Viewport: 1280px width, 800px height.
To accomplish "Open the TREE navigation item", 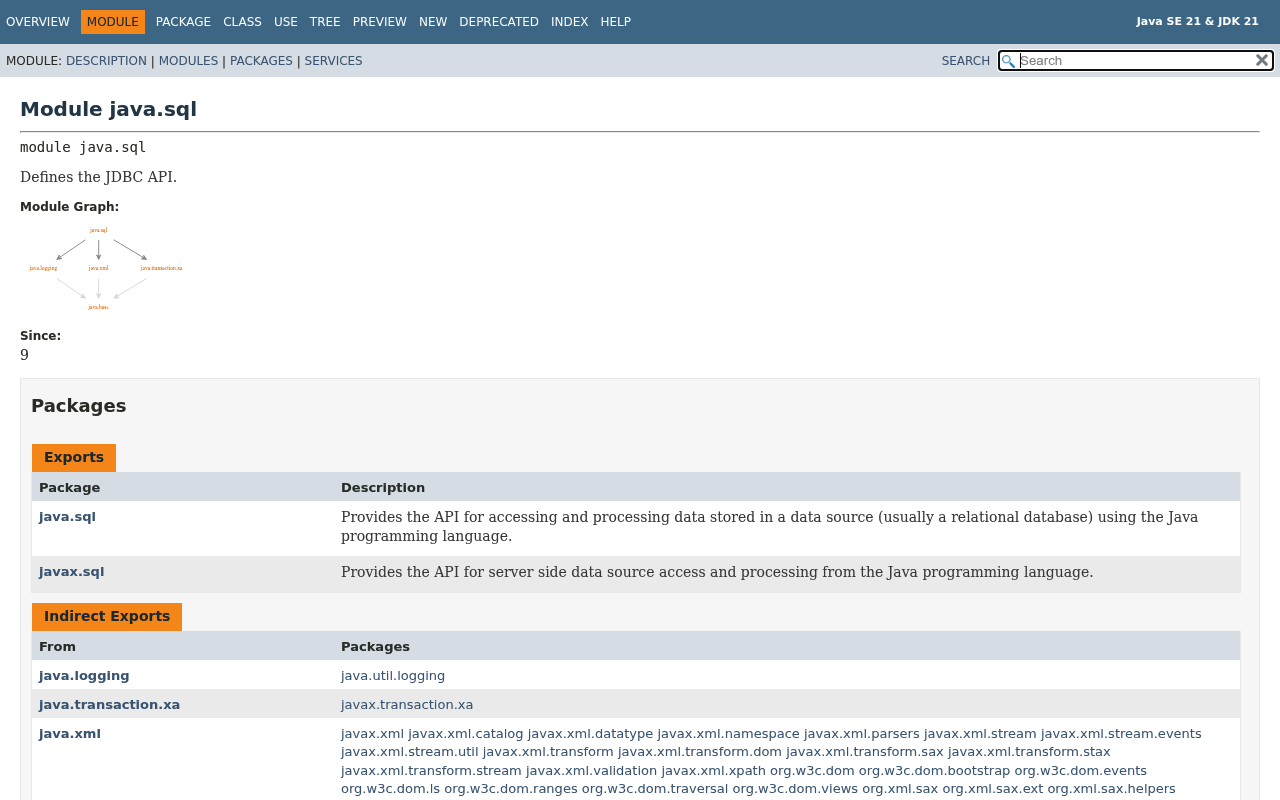I will pos(325,22).
